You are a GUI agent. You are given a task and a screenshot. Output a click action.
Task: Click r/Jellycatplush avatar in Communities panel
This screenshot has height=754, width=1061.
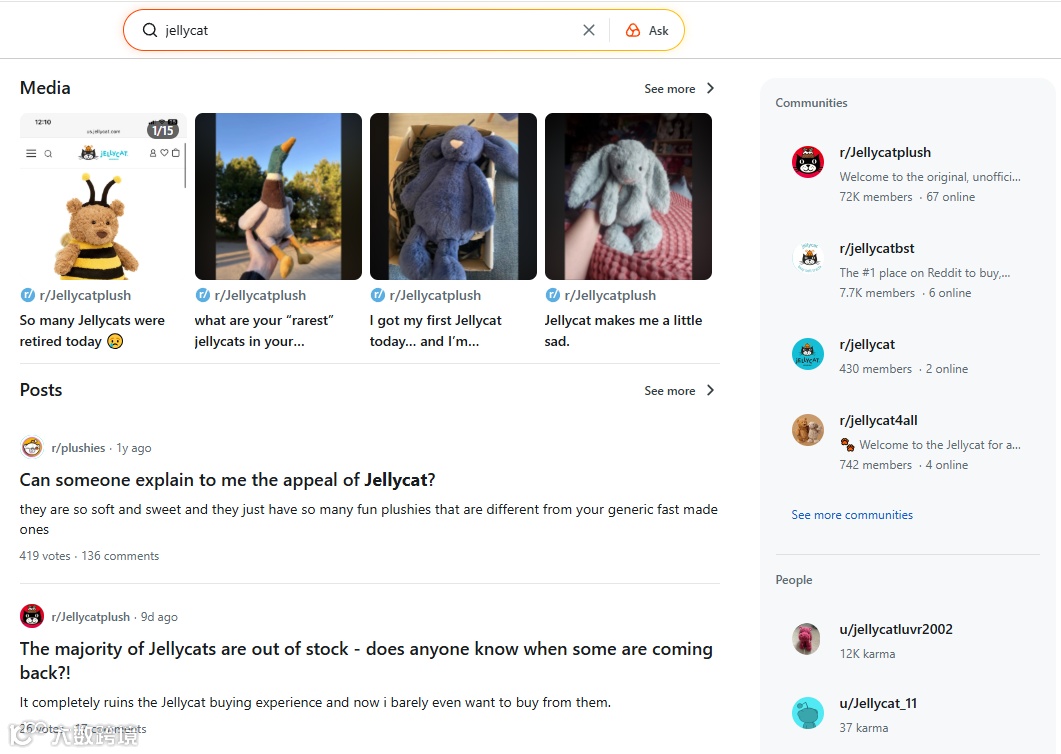coord(808,162)
